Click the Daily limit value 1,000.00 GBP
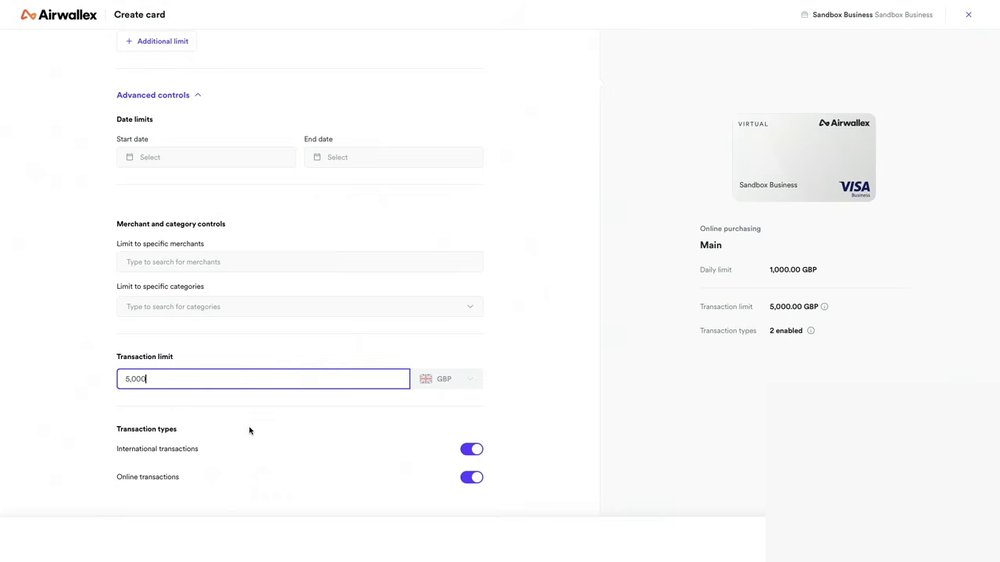Image resolution: width=1000 pixels, height=562 pixels. click(793, 270)
